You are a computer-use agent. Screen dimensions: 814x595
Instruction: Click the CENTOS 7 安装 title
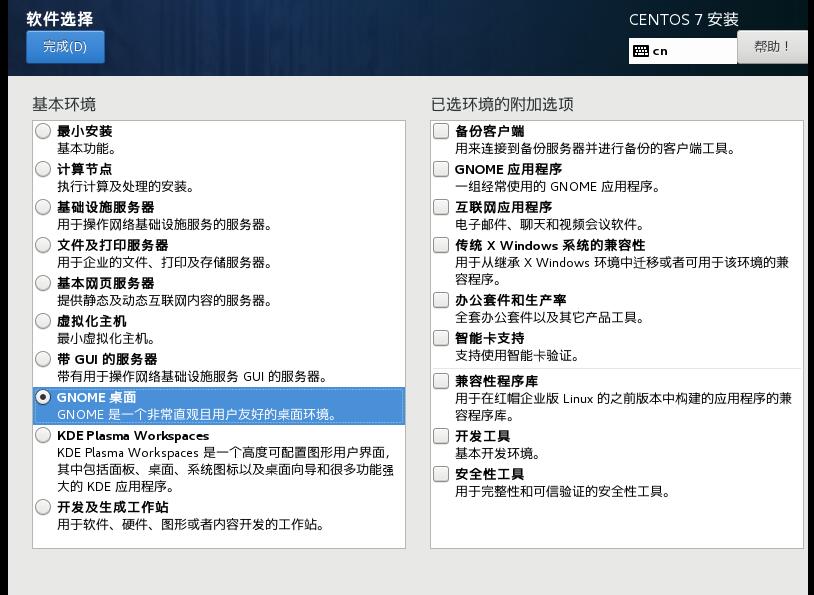click(x=684, y=20)
